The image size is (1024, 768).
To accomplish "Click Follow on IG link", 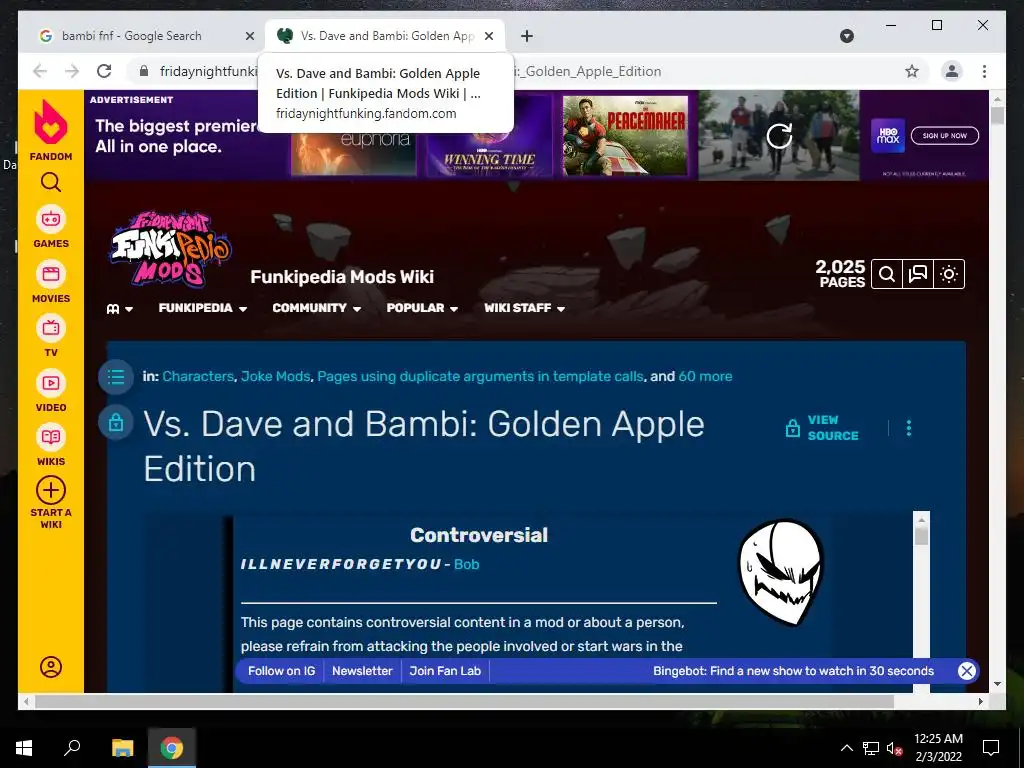I will pyautogui.click(x=281, y=671).
